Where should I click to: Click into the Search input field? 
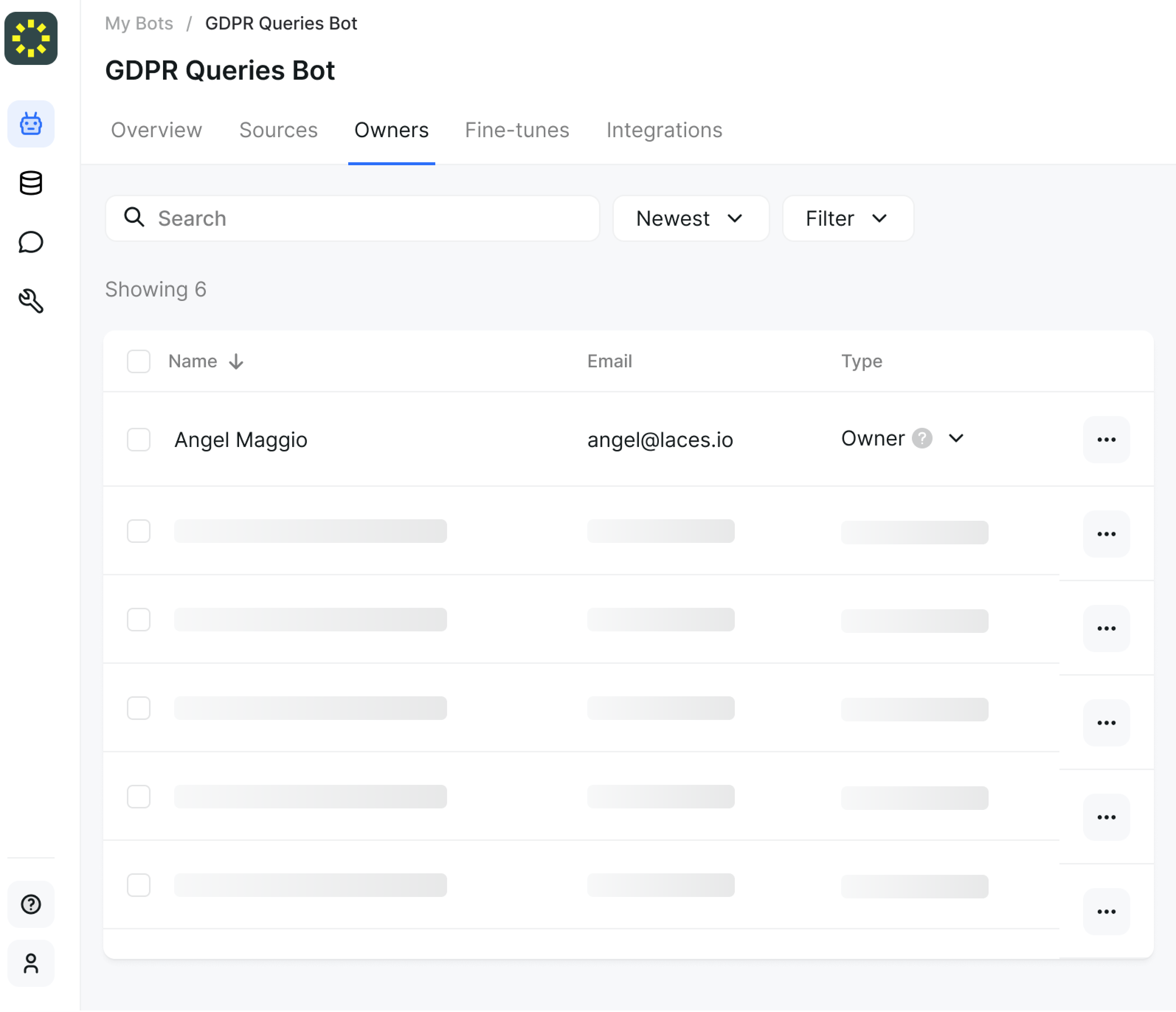click(x=363, y=219)
